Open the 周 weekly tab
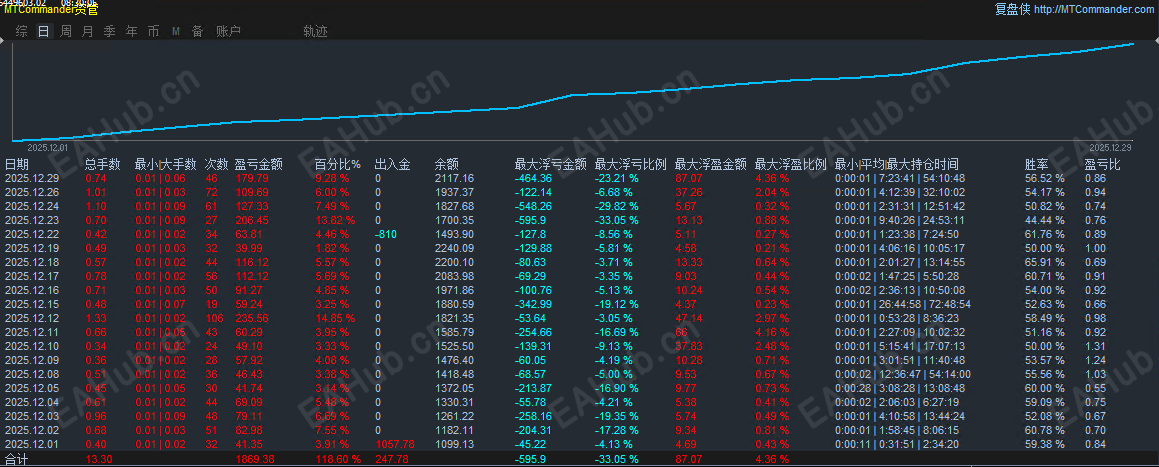This screenshot has height=467, width=1159. tap(67, 31)
